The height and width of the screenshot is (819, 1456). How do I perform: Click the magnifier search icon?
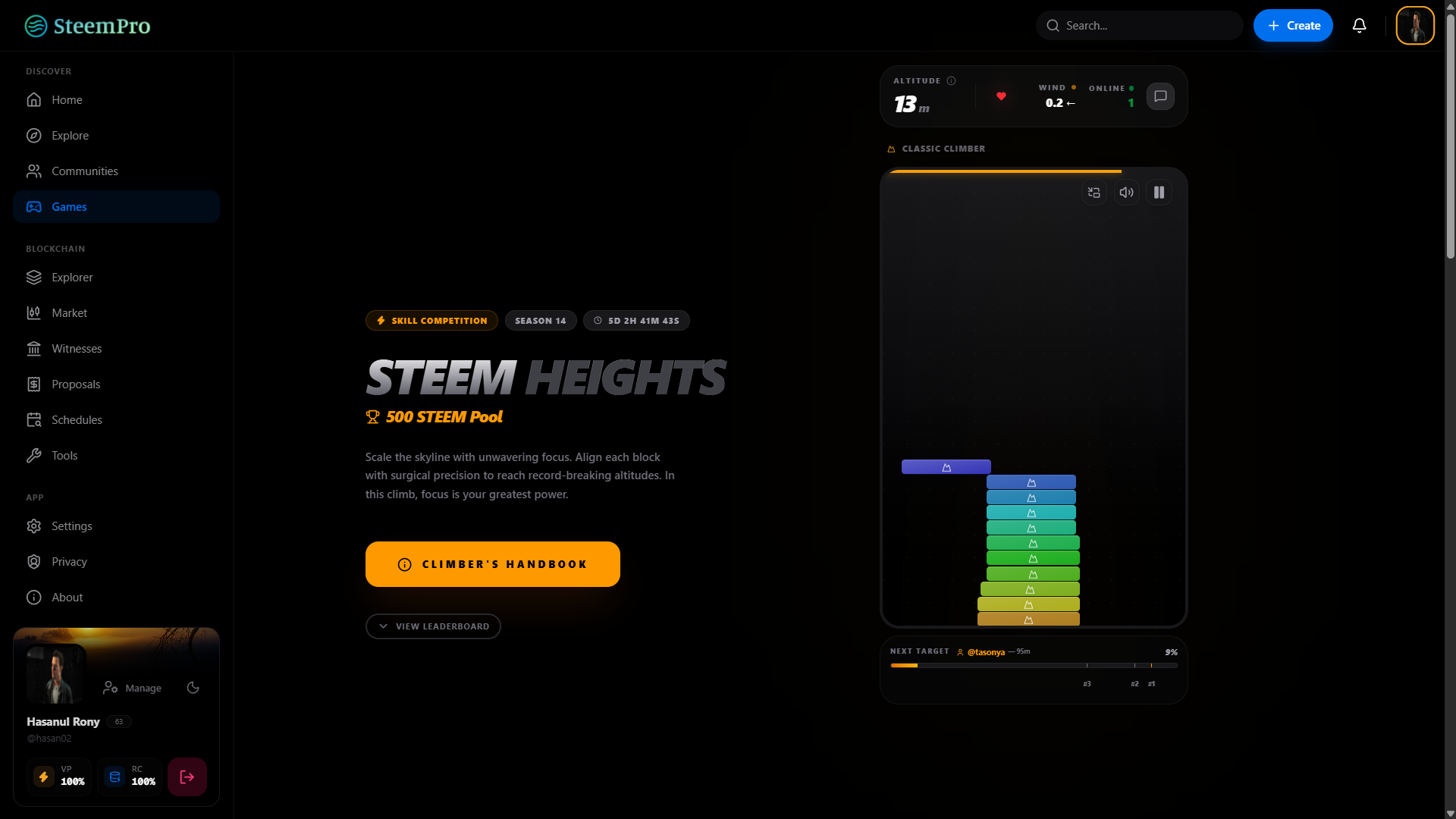tap(1053, 26)
